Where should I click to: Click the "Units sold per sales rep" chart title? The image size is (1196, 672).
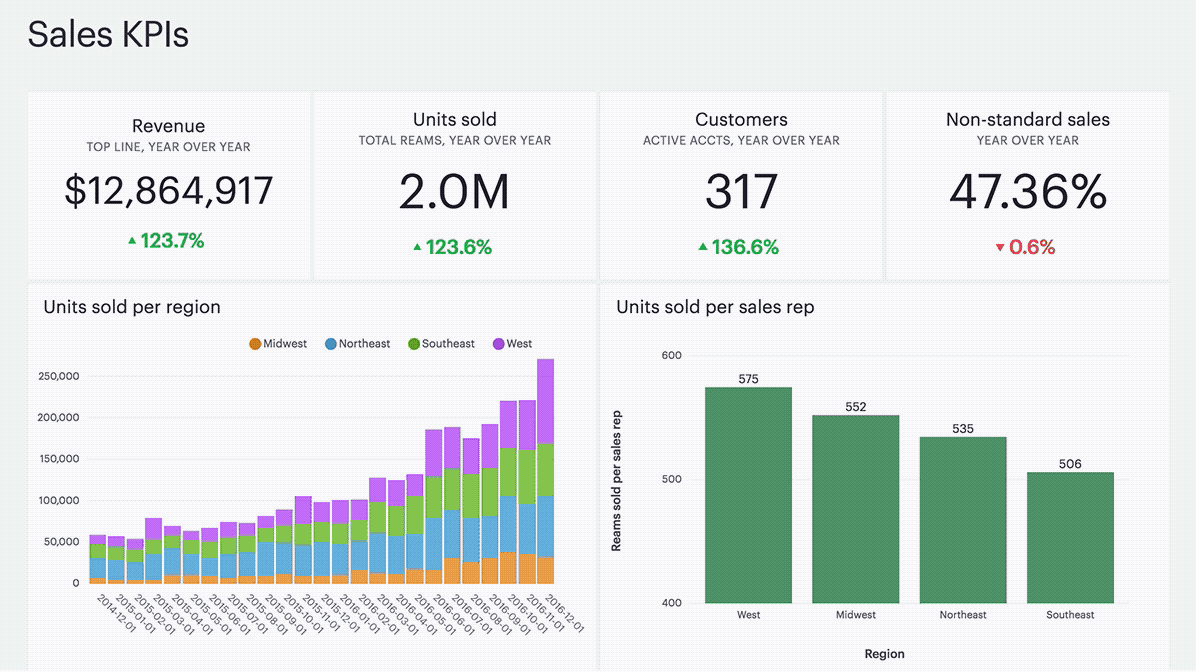[x=715, y=307]
